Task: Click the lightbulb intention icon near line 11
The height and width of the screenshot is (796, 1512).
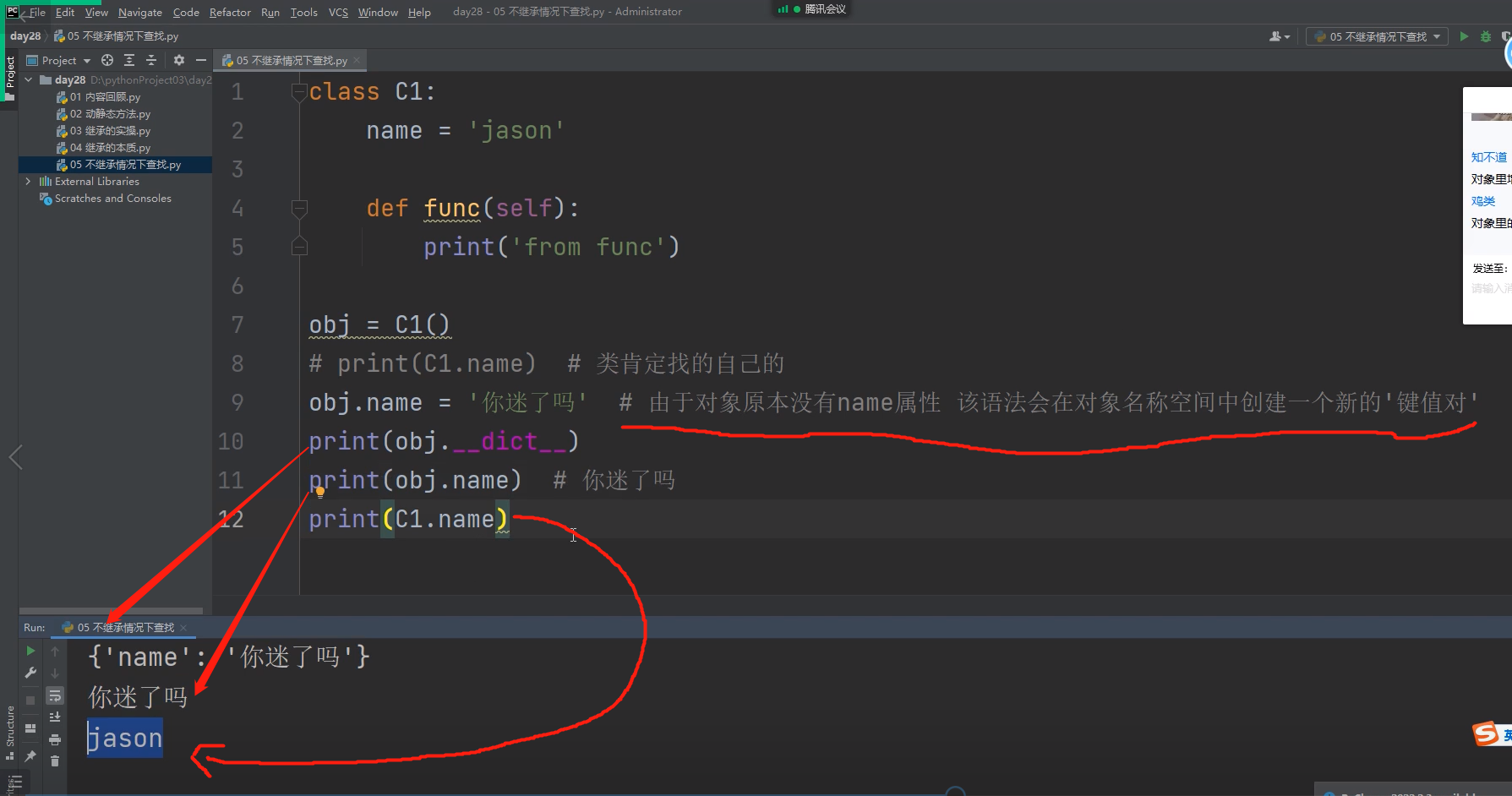Action: pyautogui.click(x=320, y=493)
